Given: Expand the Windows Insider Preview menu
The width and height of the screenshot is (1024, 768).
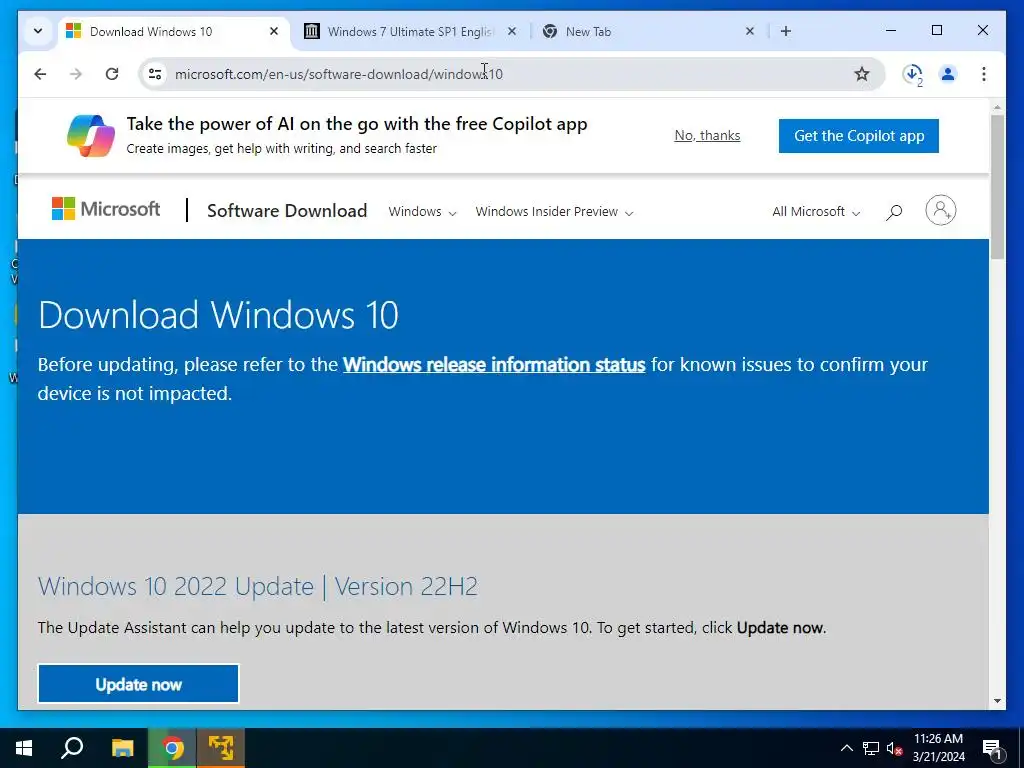Looking at the screenshot, I should point(554,212).
